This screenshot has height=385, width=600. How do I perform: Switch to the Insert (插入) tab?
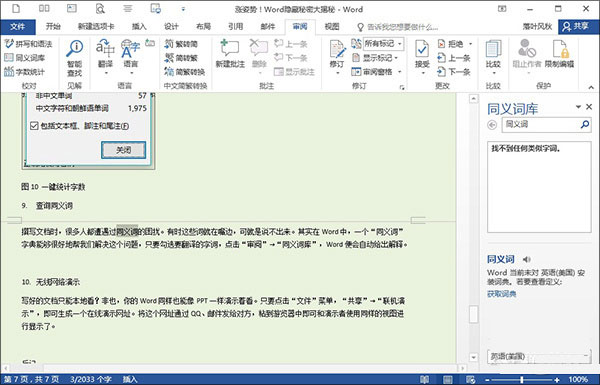[139, 26]
